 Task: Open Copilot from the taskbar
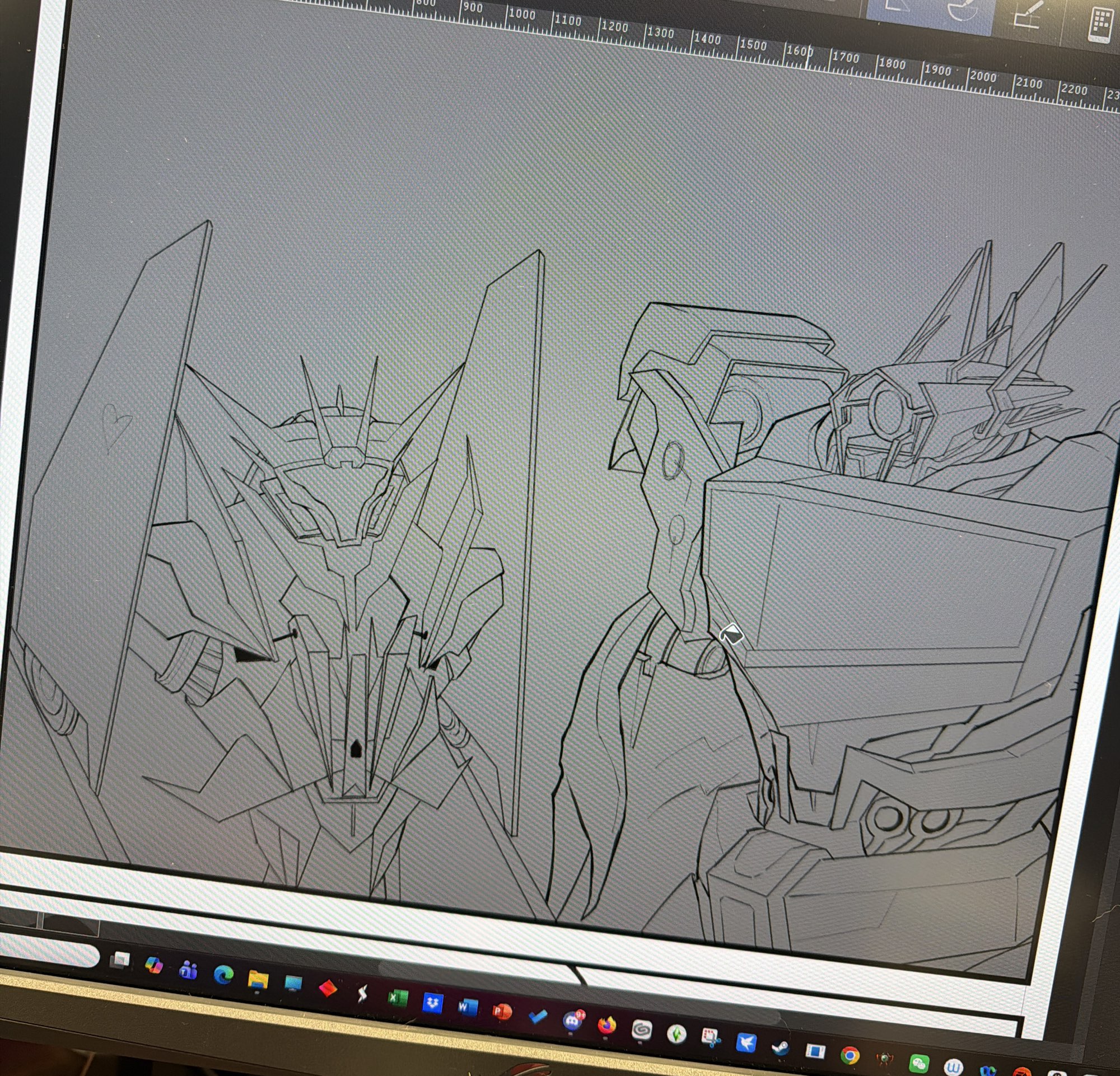tap(155, 965)
